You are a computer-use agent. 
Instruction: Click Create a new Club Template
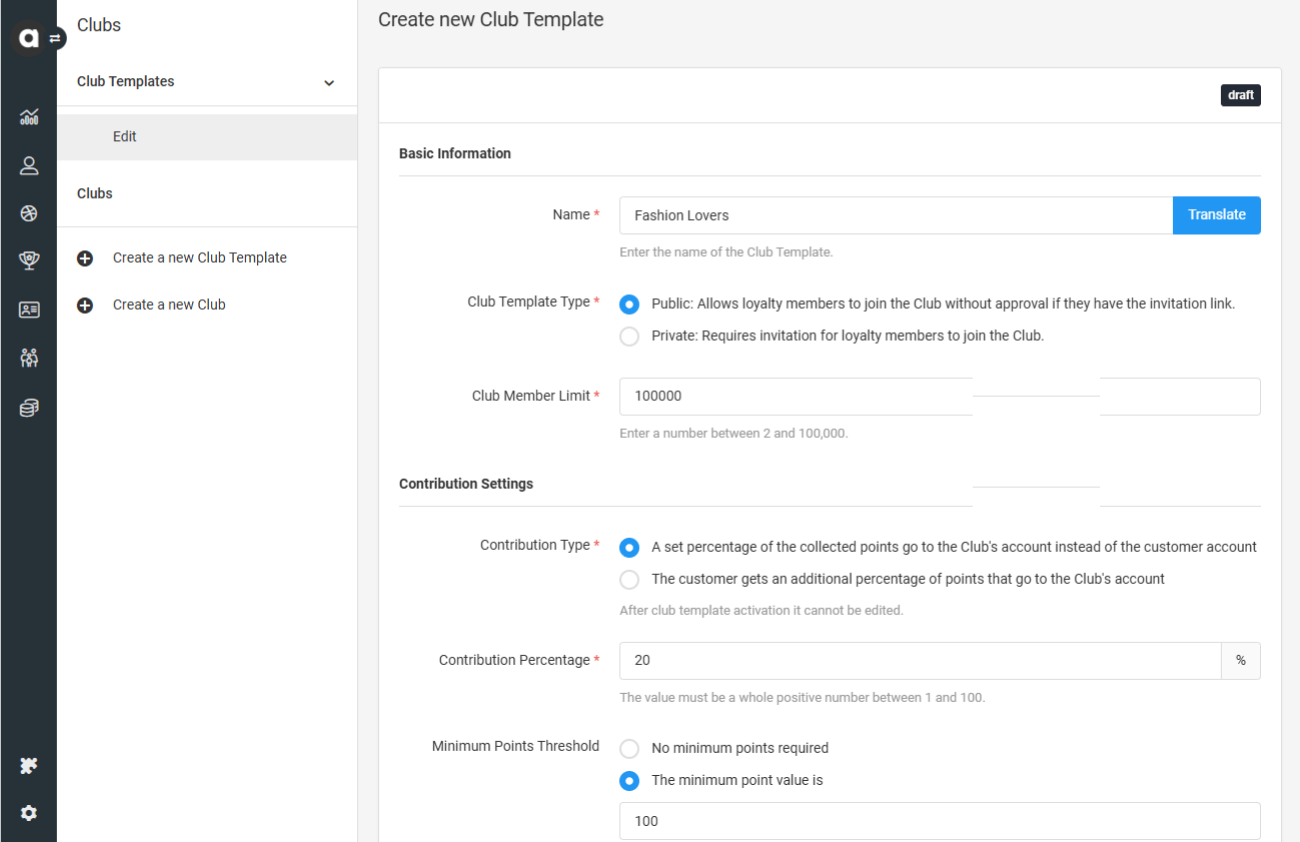(x=199, y=258)
